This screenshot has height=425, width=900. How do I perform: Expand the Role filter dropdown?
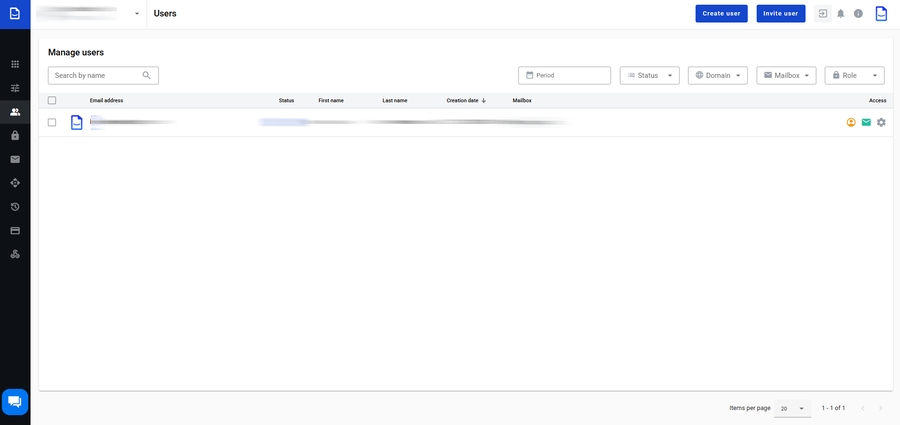854,75
